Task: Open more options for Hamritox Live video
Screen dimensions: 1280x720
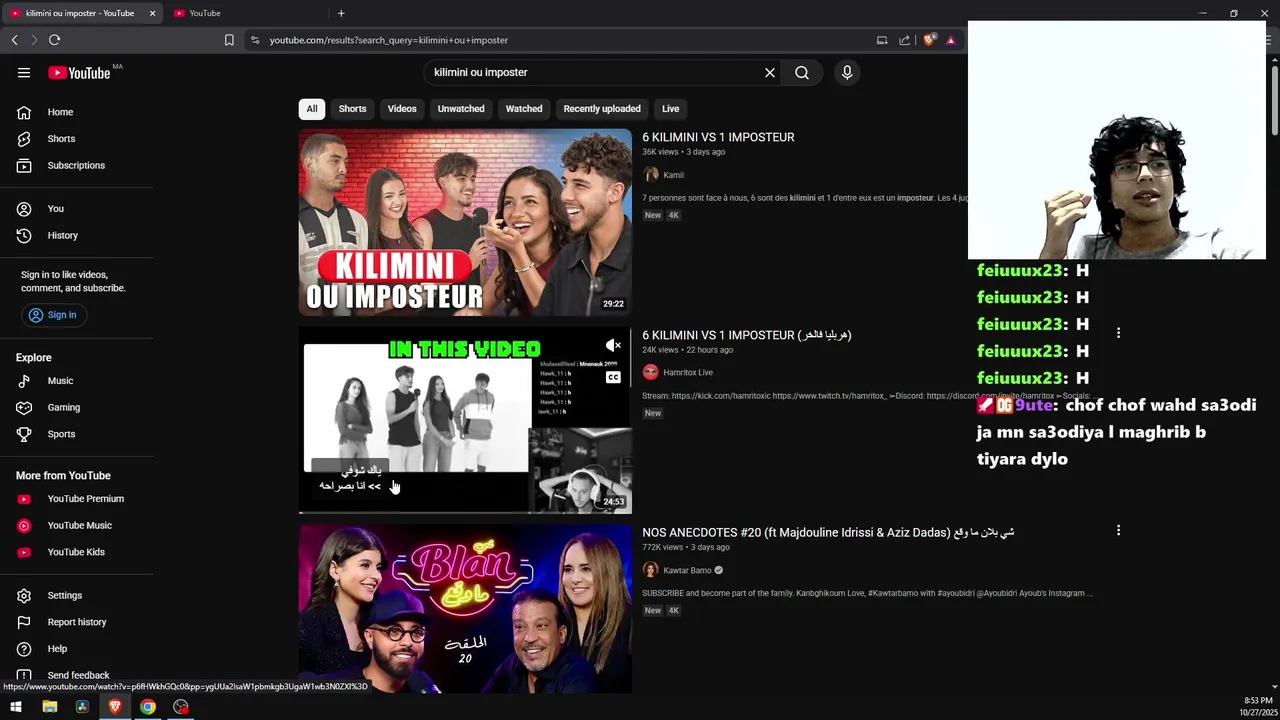Action: pos(1118,333)
